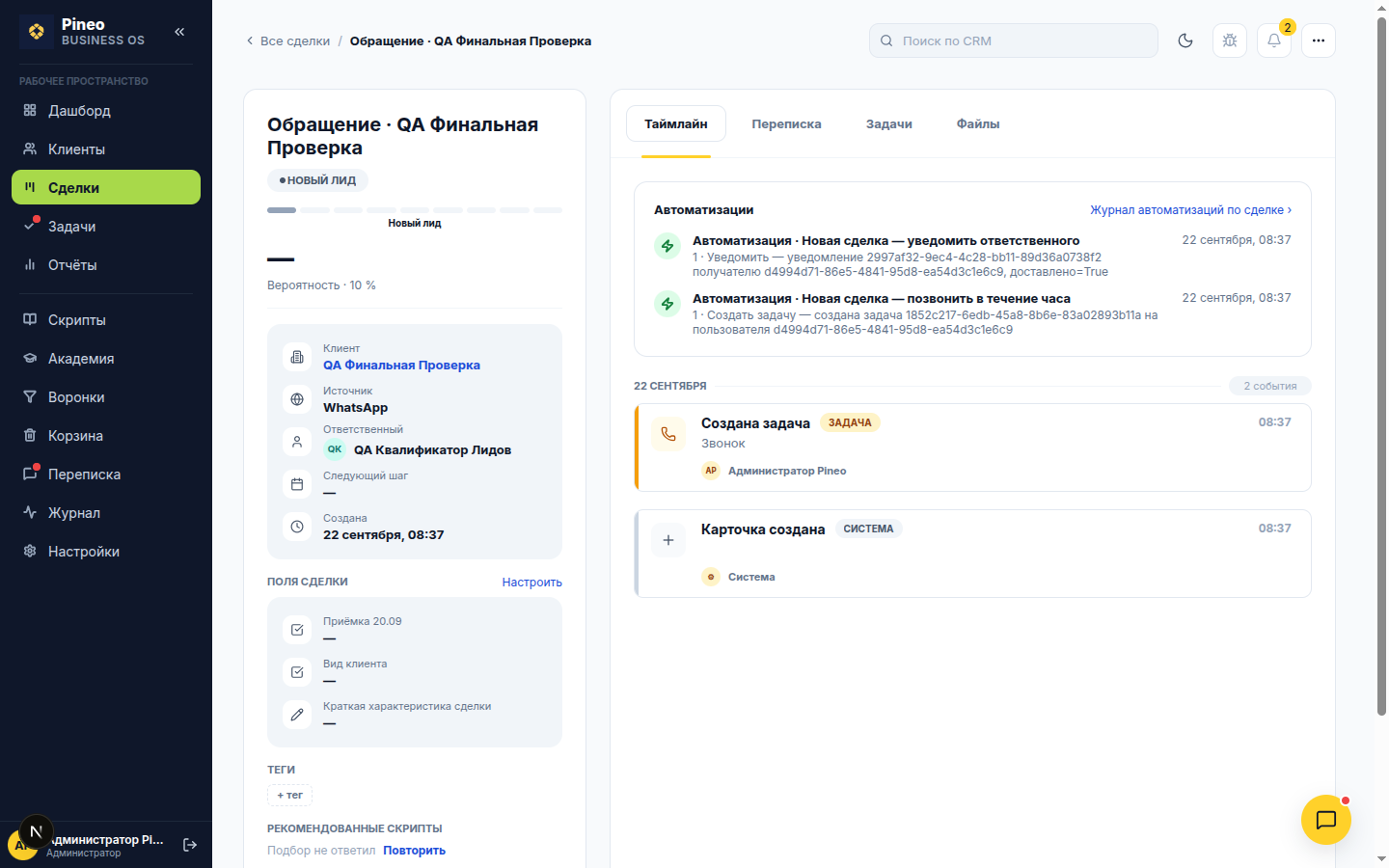Viewport: 1389px width, 868px height.
Task: Open Журнал автоматизаций по сделке link
Action: [x=1191, y=209]
